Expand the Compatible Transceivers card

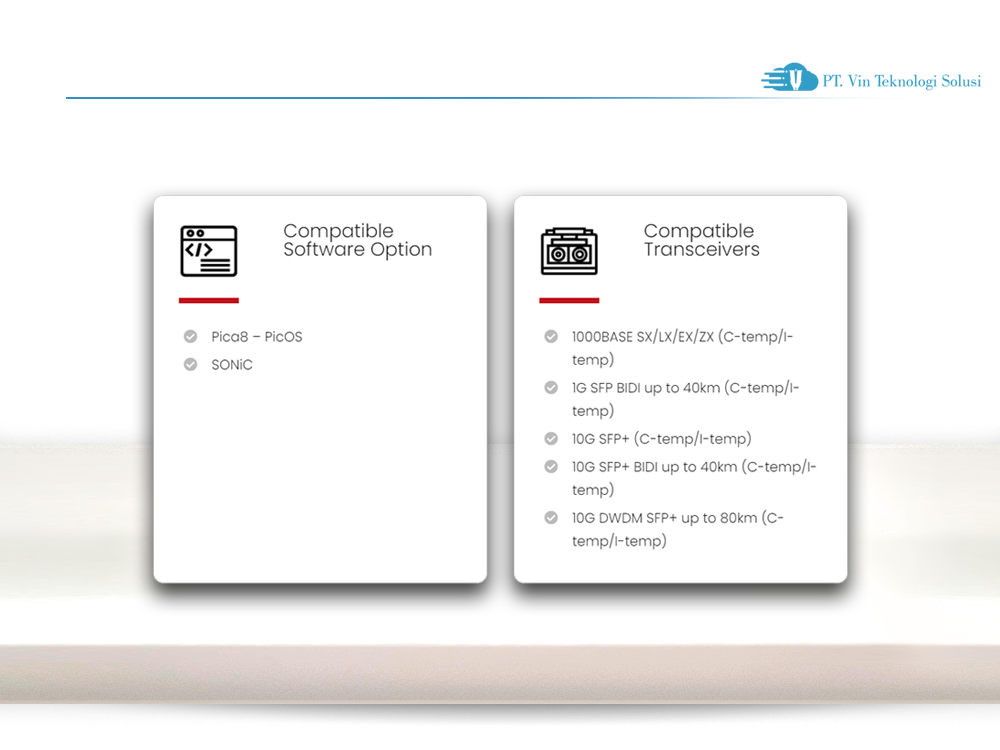(680, 388)
